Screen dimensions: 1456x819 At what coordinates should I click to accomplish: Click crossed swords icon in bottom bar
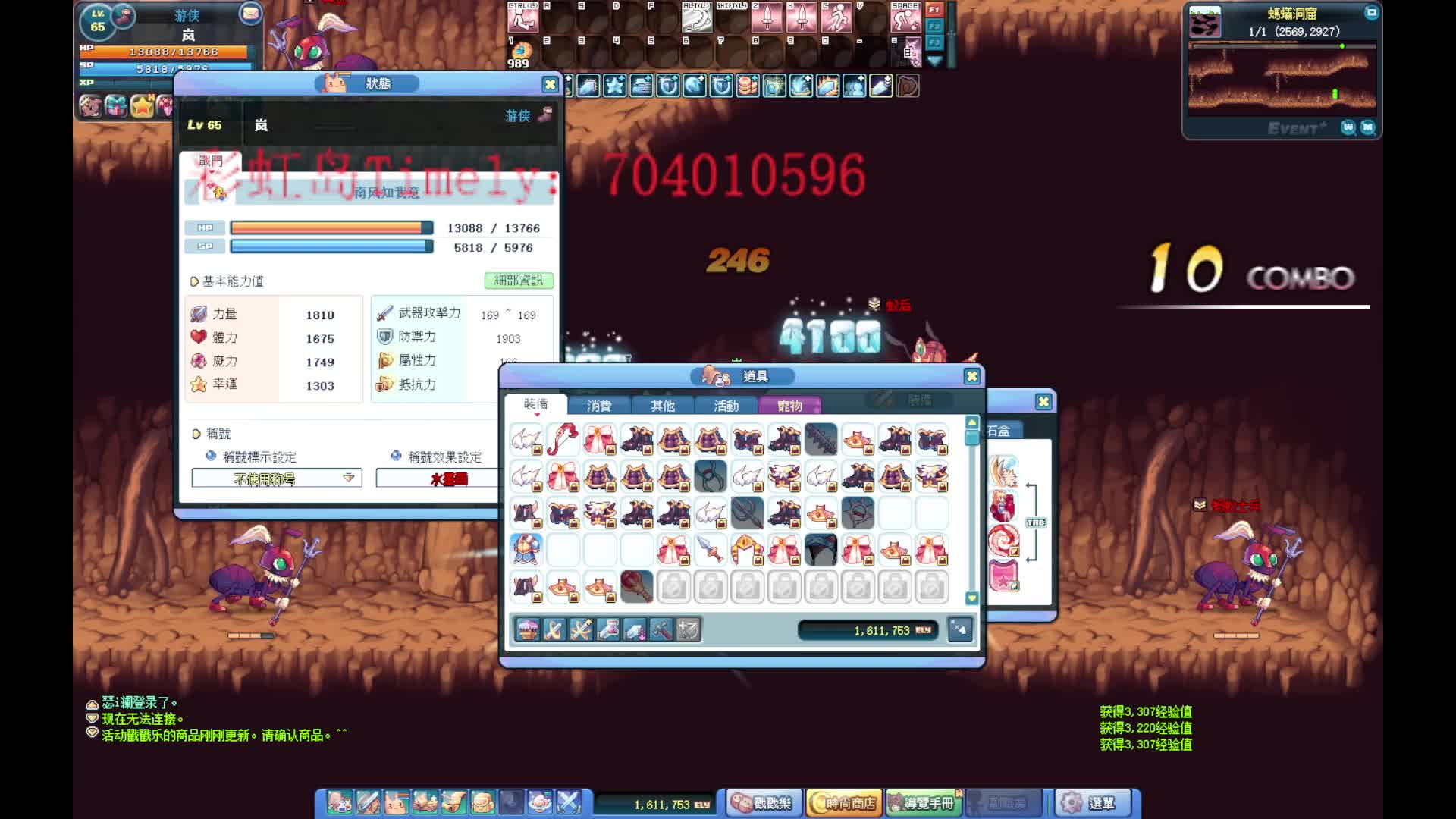pyautogui.click(x=569, y=802)
